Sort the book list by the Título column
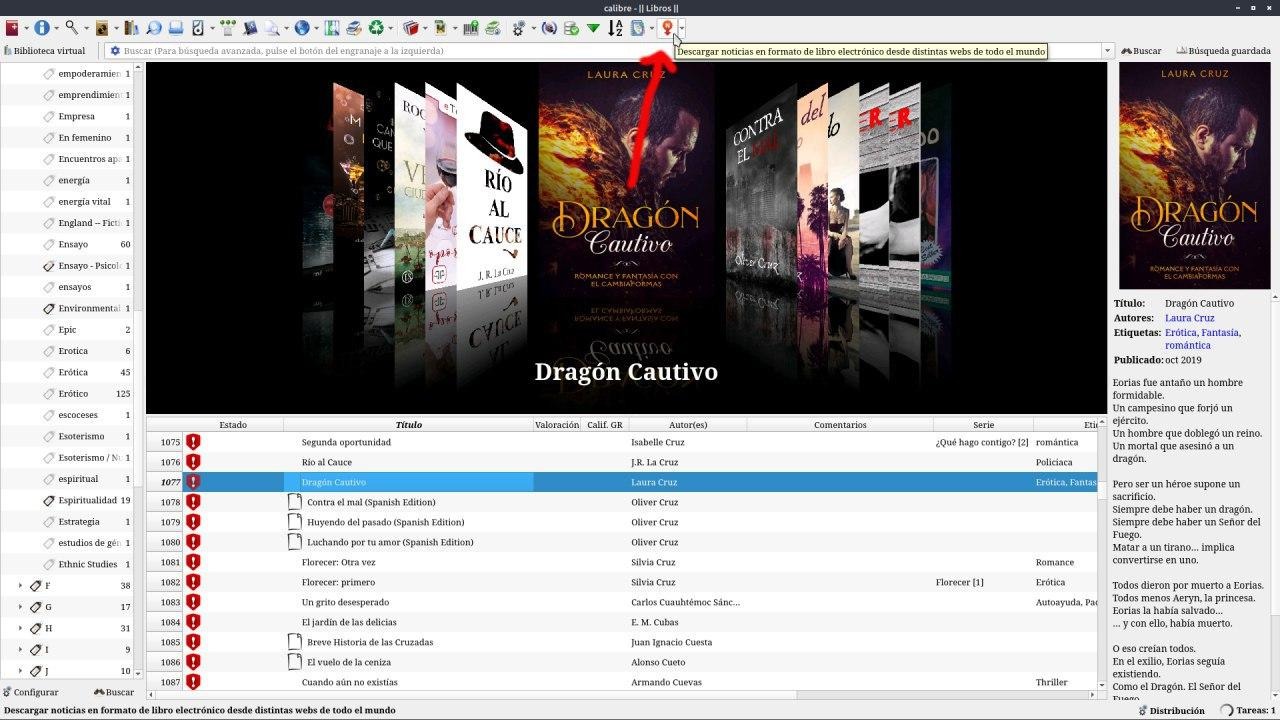The image size is (1280, 720). [x=408, y=425]
